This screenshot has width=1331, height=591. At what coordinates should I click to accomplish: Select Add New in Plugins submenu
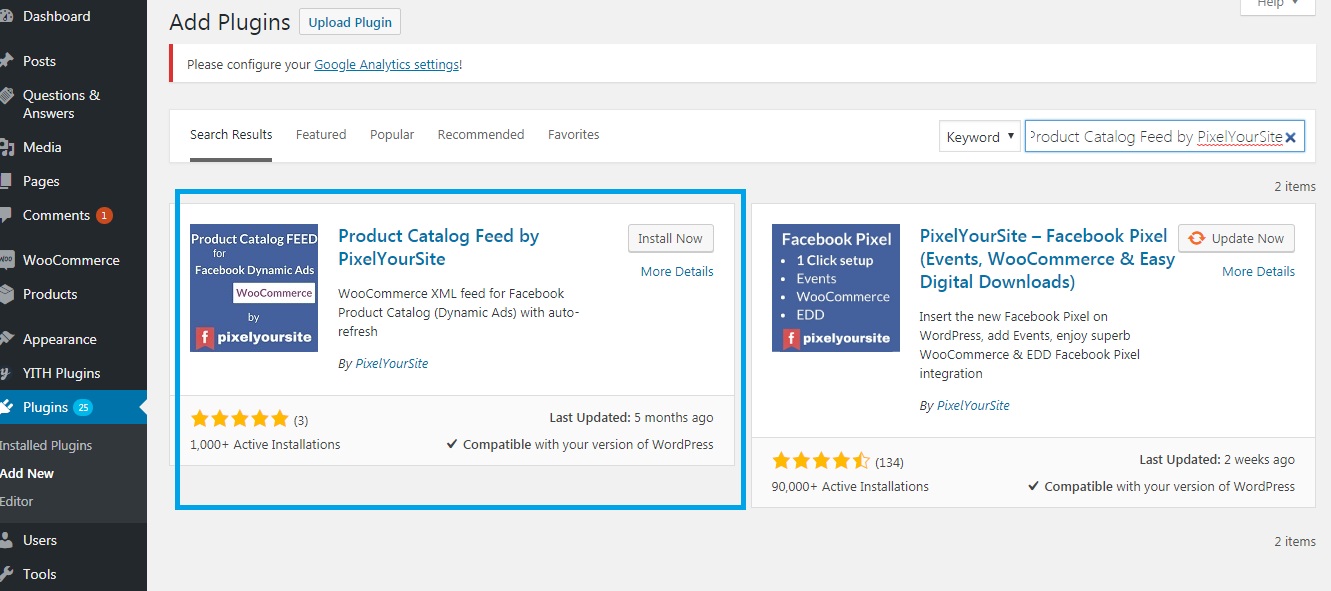(27, 474)
